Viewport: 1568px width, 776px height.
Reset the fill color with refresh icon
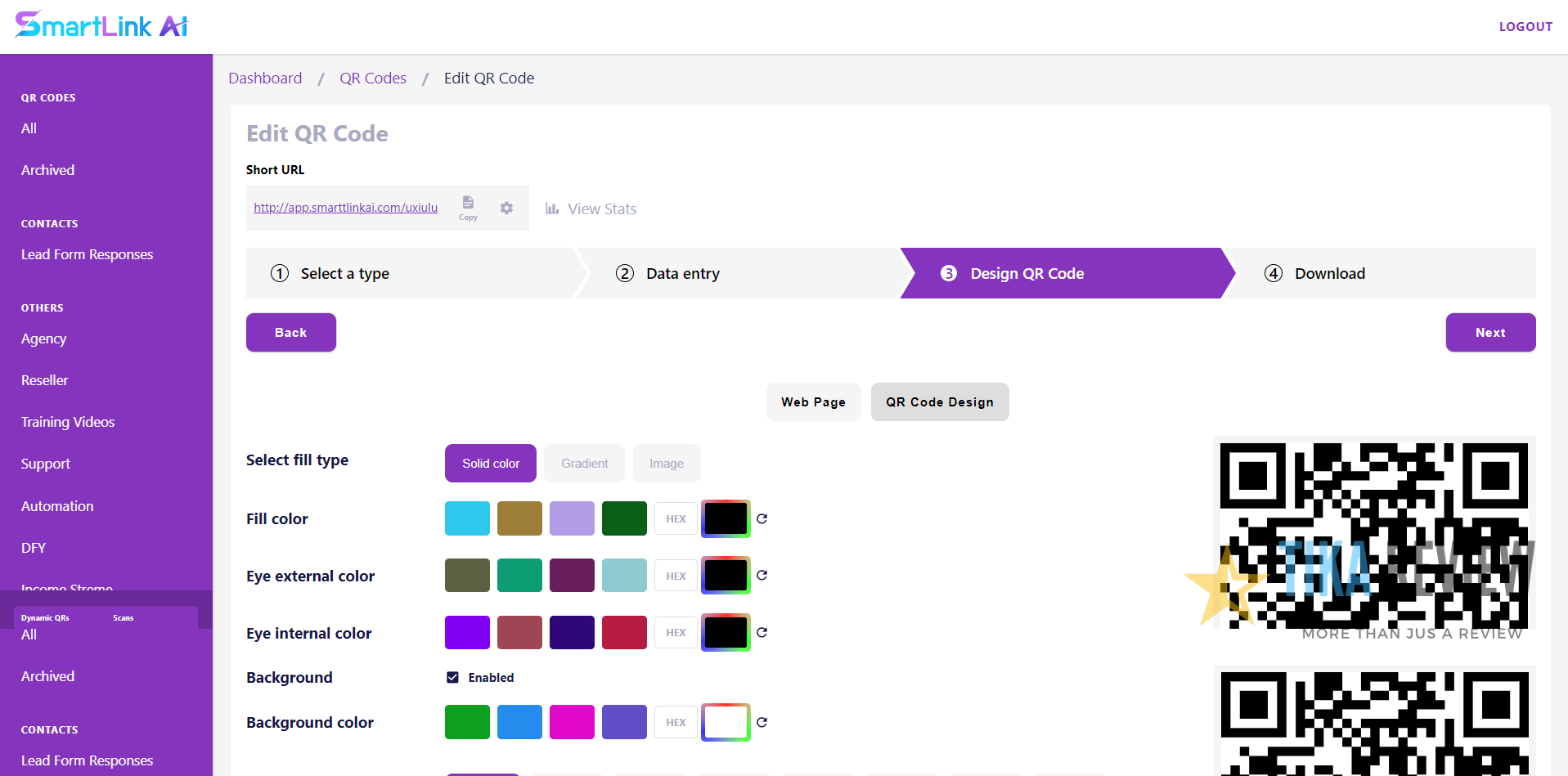click(x=762, y=518)
